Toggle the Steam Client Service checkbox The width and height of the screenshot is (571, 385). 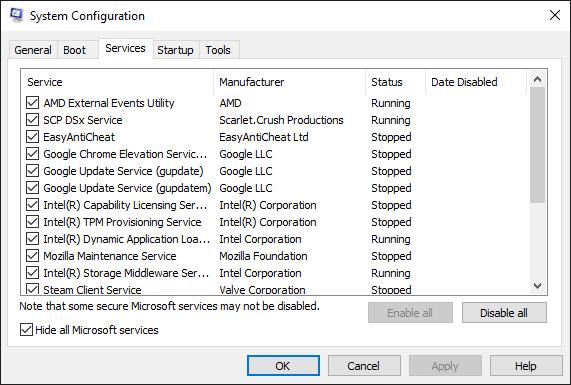tap(32, 289)
